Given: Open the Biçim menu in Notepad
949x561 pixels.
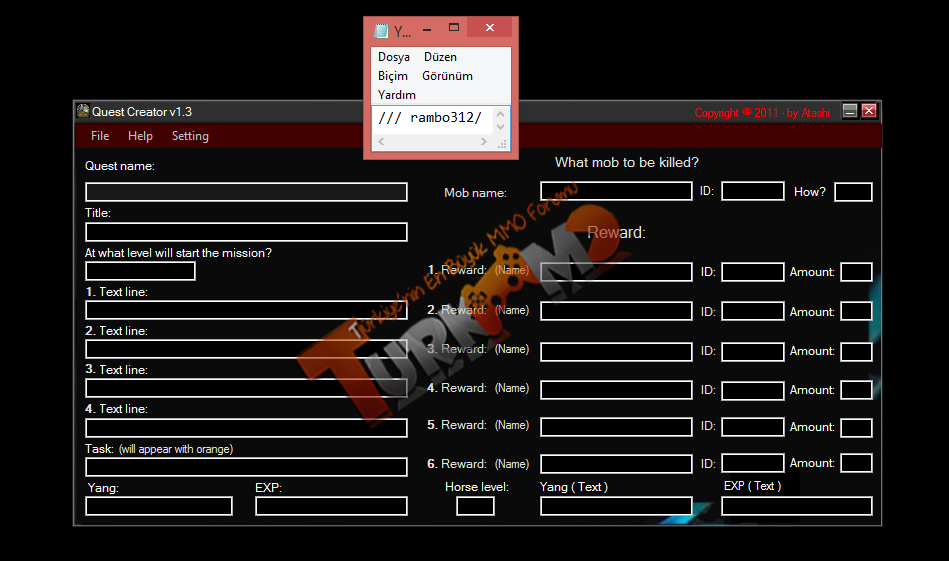Looking at the screenshot, I should point(393,76).
